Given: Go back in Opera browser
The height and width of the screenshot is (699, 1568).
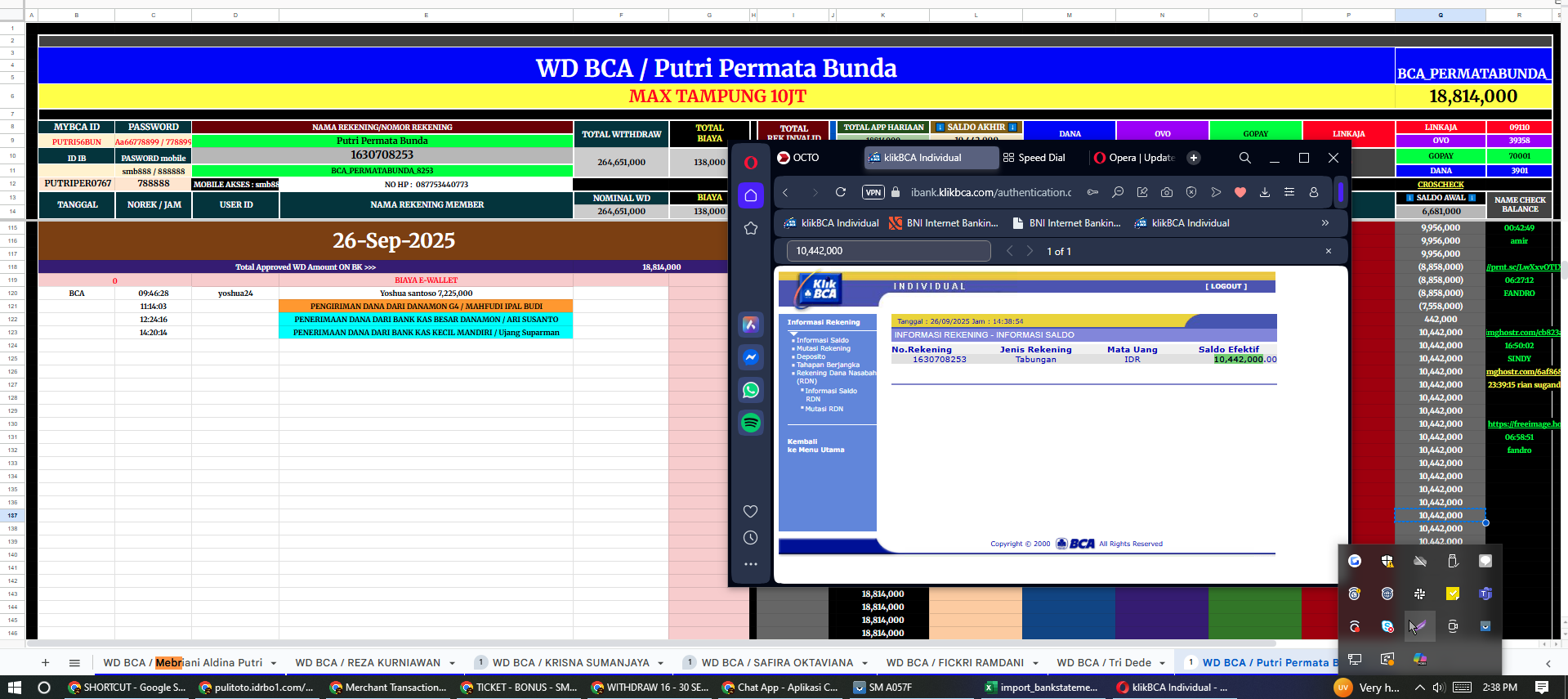Looking at the screenshot, I should (x=785, y=192).
